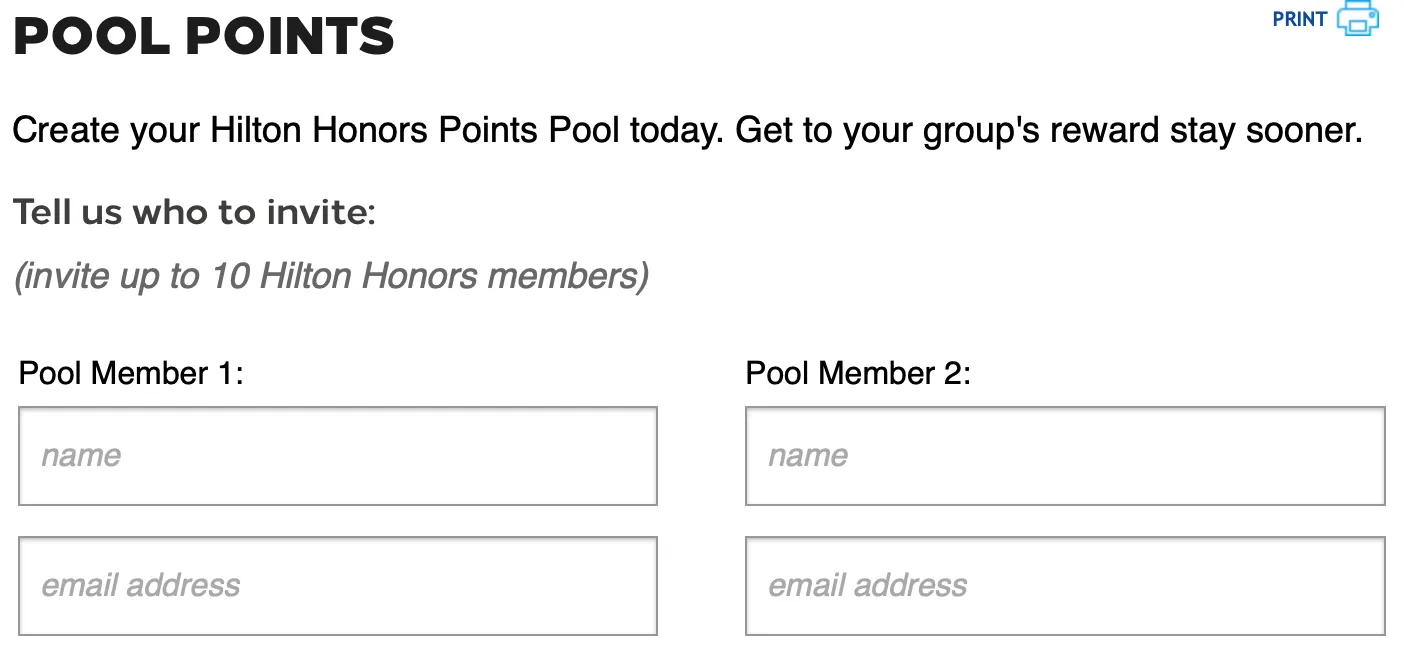1404x652 pixels.
Task: Focus the Pool Member 2 name field
Action: coord(1065,456)
